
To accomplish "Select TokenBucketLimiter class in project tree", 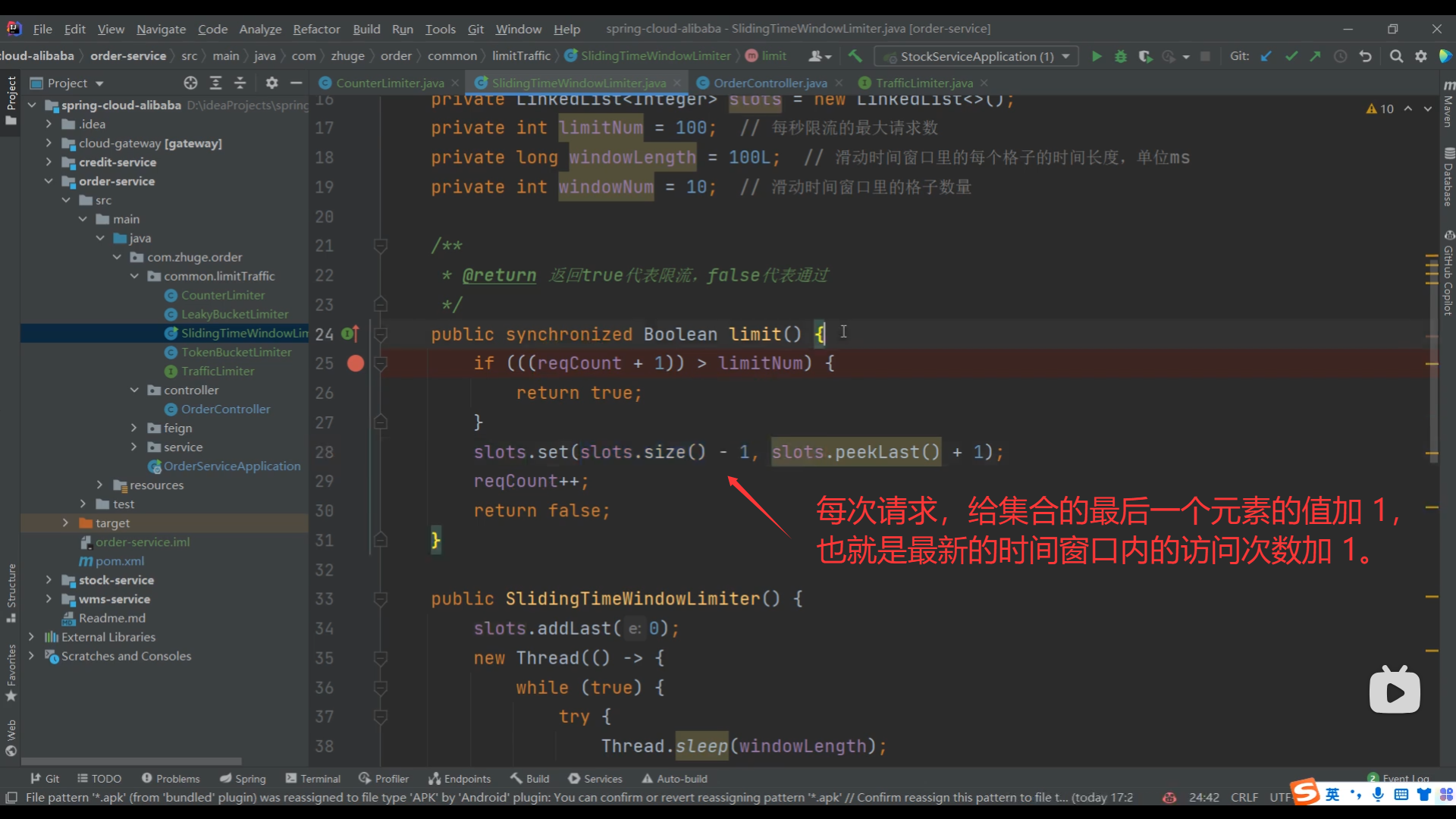I will pos(236,352).
